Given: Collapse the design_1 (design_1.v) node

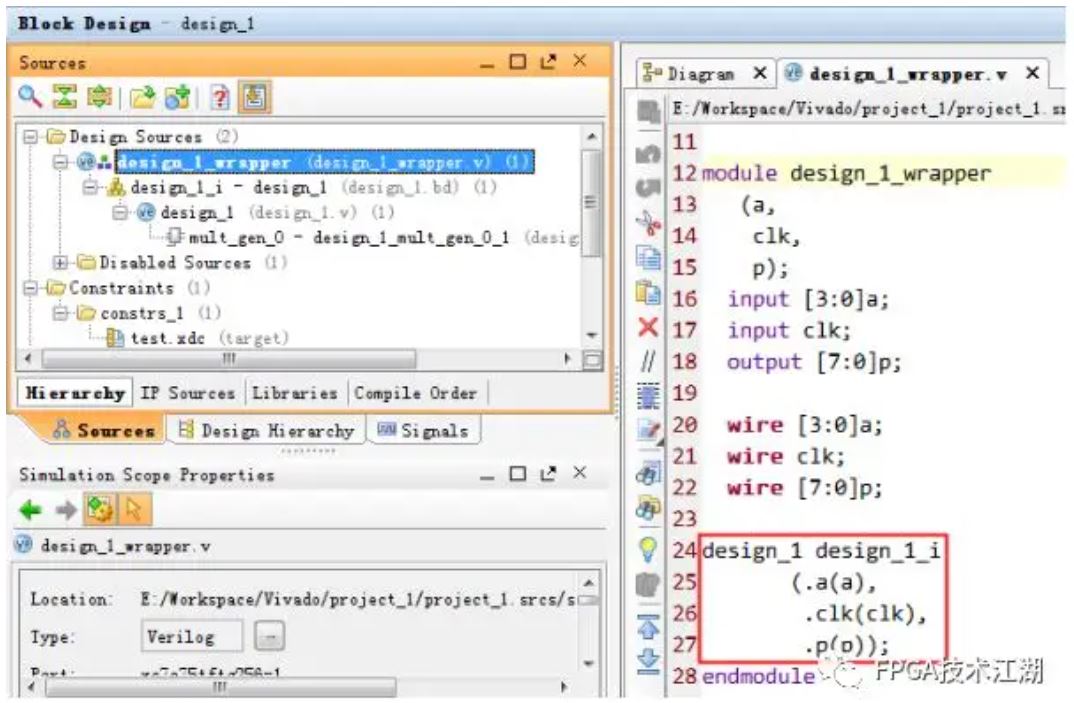Looking at the screenshot, I should 120,212.
